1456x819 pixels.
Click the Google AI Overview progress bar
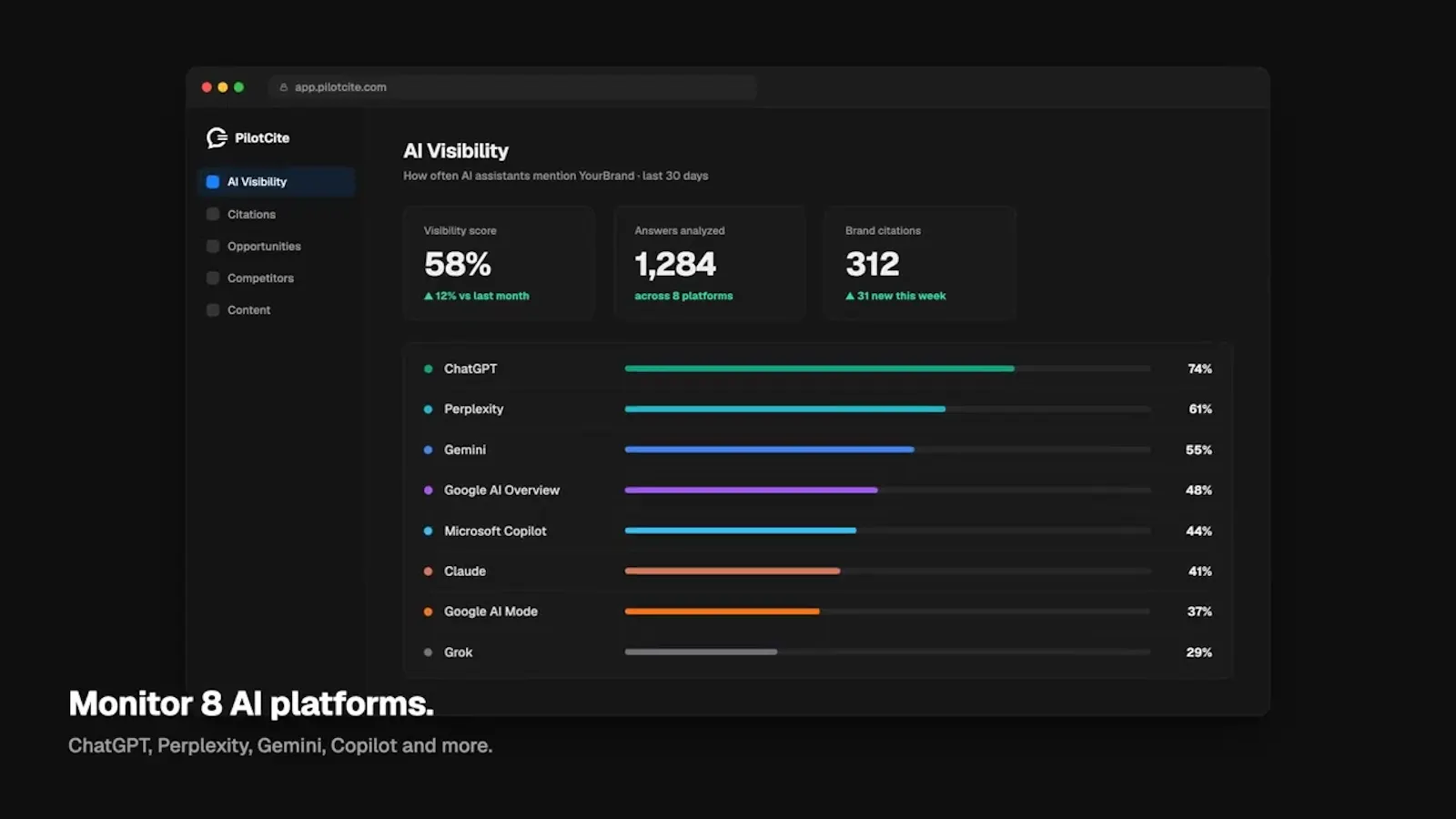888,490
